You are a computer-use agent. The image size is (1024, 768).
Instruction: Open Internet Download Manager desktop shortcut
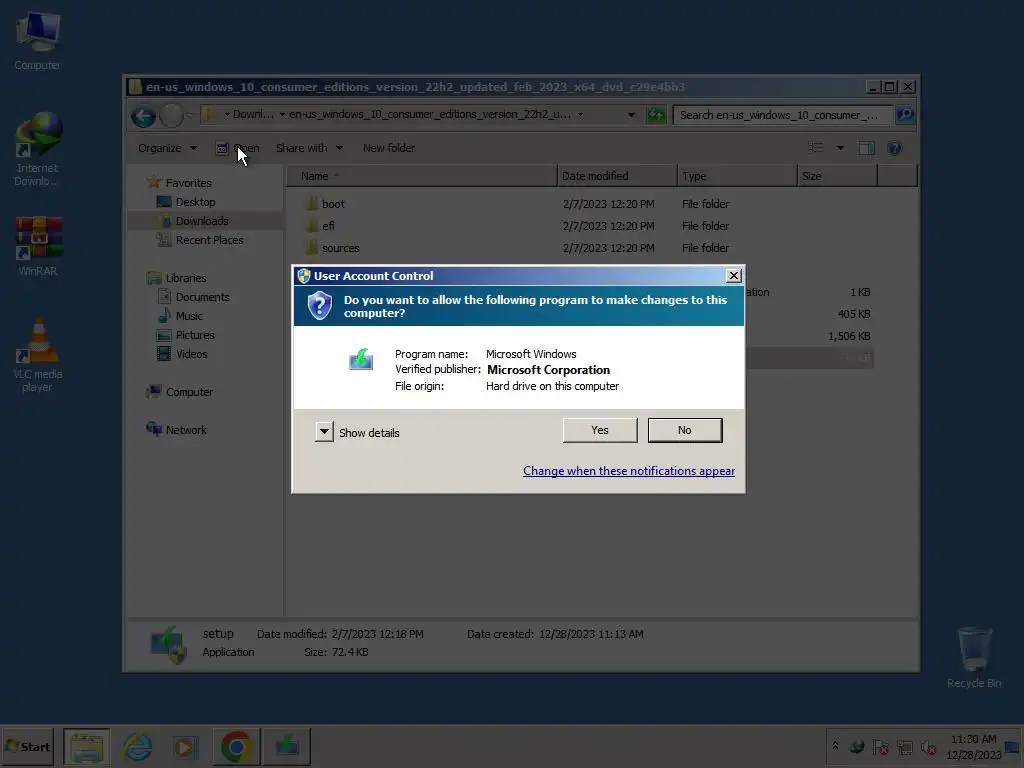pyautogui.click(x=37, y=150)
